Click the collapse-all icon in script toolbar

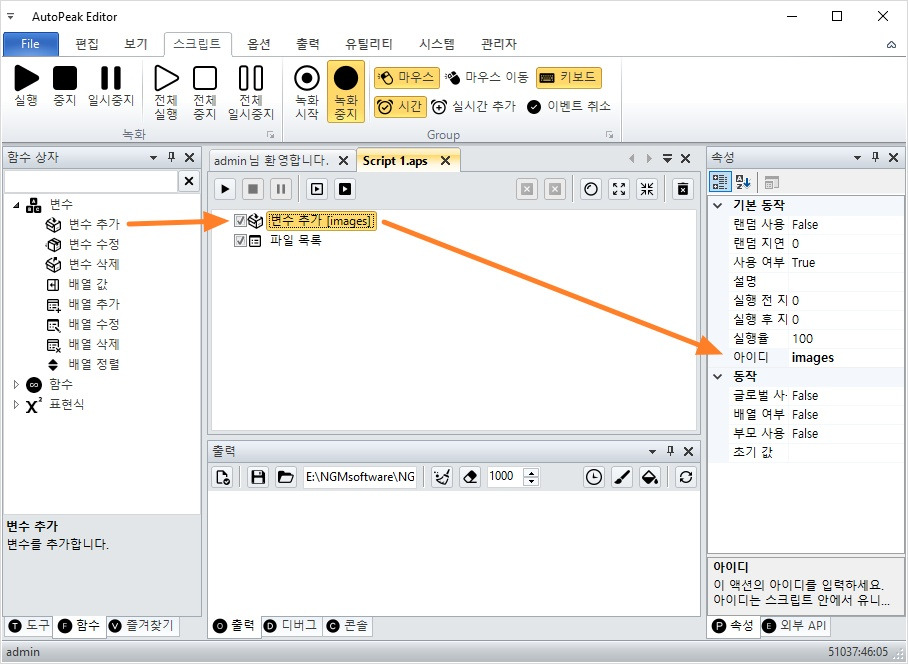(647, 189)
